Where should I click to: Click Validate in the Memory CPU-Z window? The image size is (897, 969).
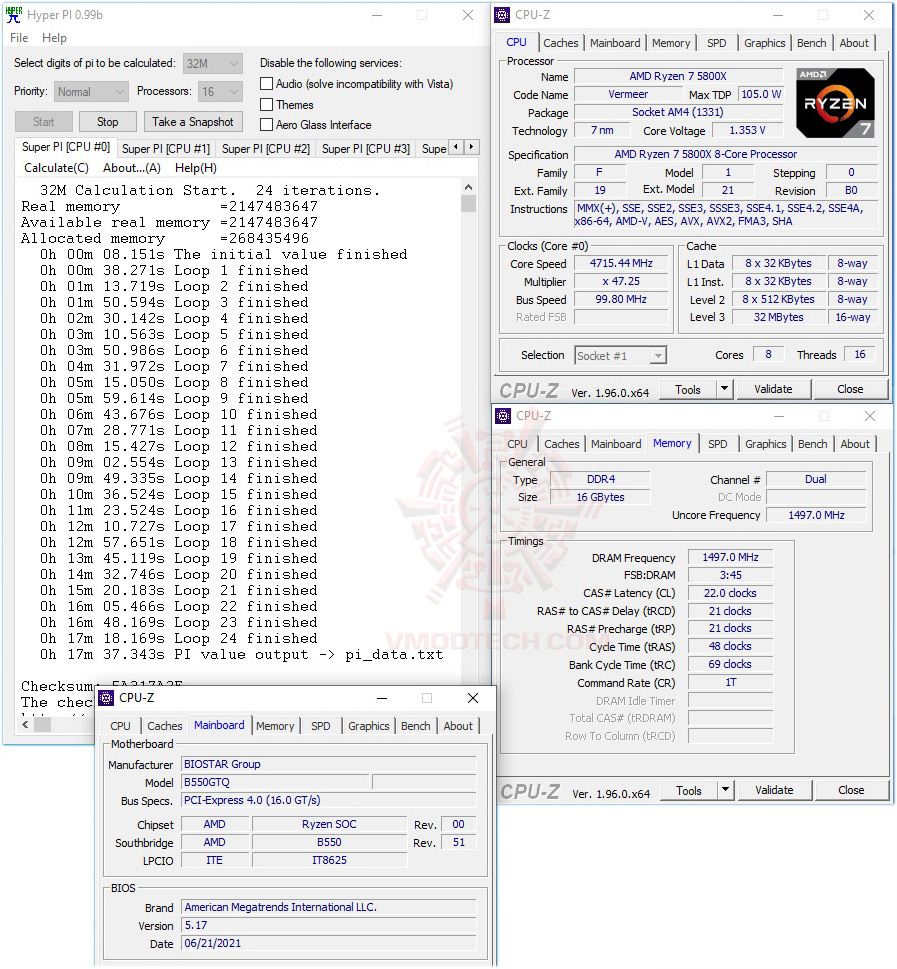(774, 790)
